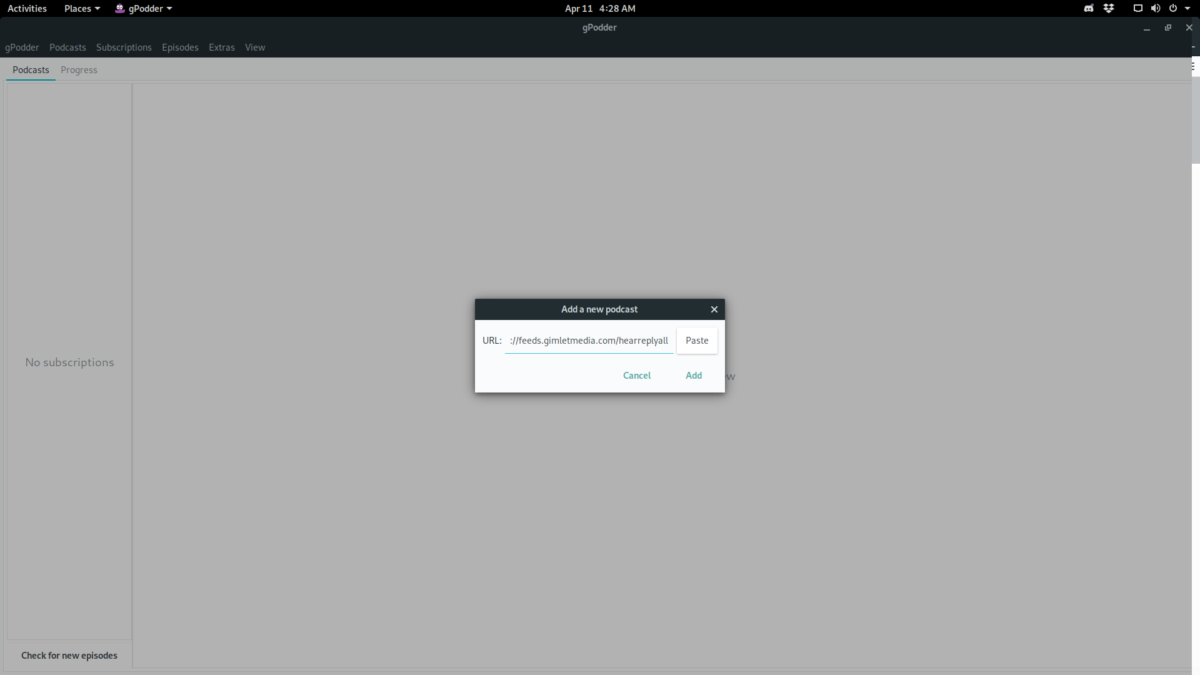Open the View menu
The image size is (1200, 675).
255,47
